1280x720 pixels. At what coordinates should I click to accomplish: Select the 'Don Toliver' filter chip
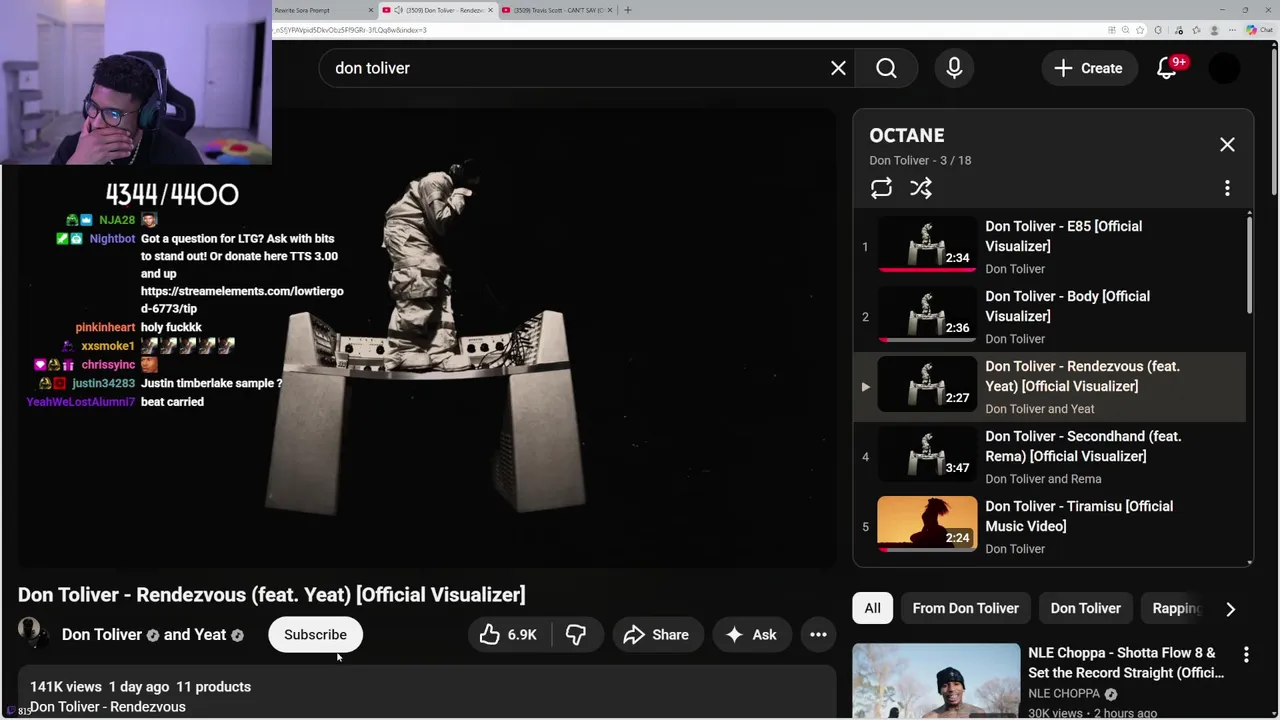pyautogui.click(x=1086, y=608)
